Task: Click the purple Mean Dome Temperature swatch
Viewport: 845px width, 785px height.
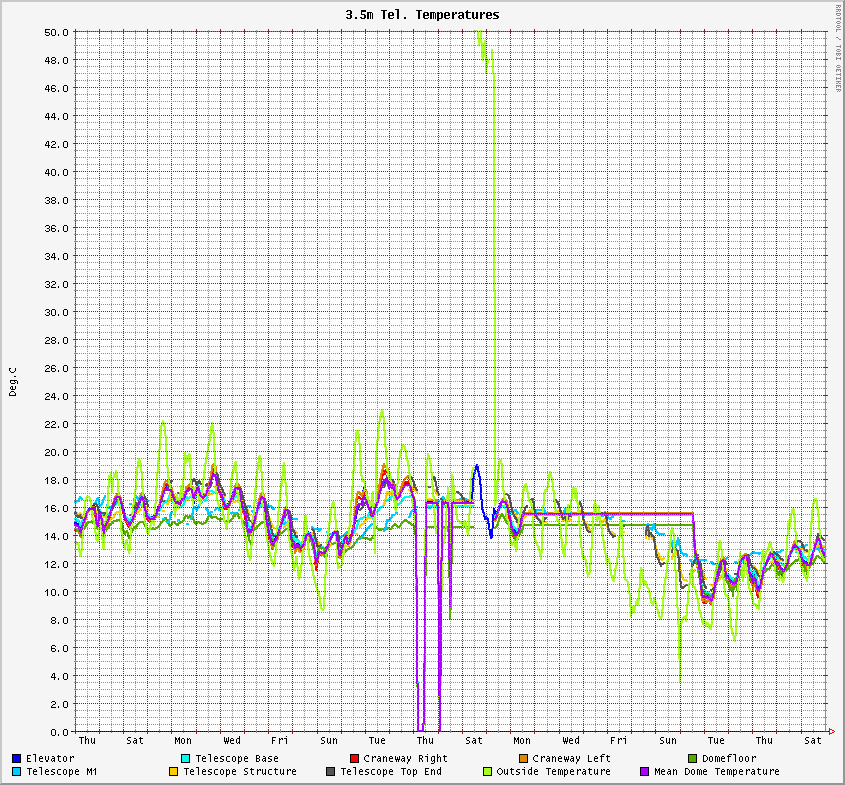Action: (644, 772)
